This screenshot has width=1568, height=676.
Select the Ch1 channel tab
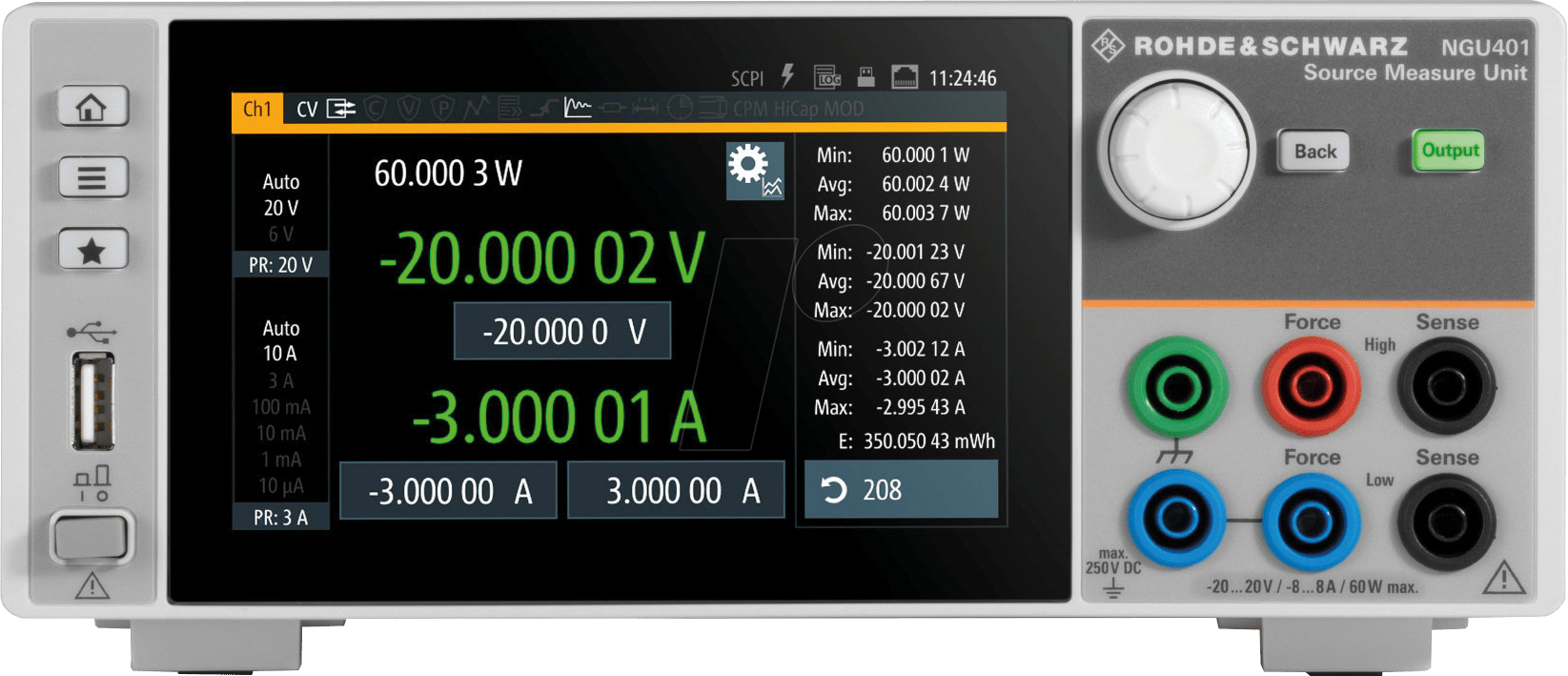tap(257, 109)
